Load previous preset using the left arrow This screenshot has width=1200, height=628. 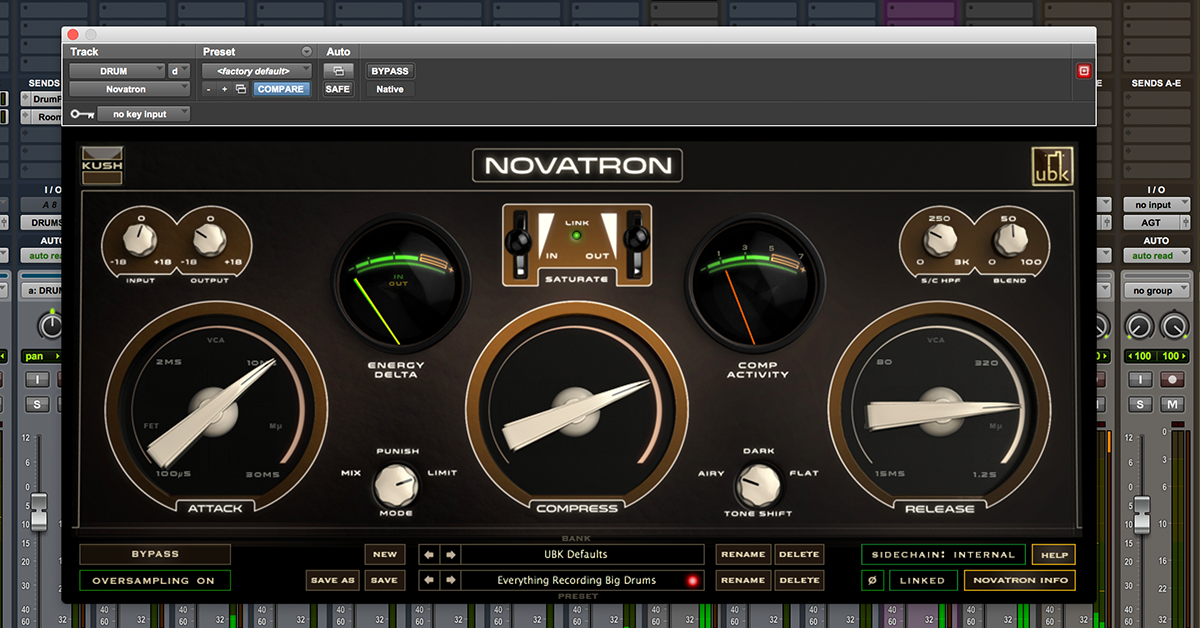coord(429,580)
